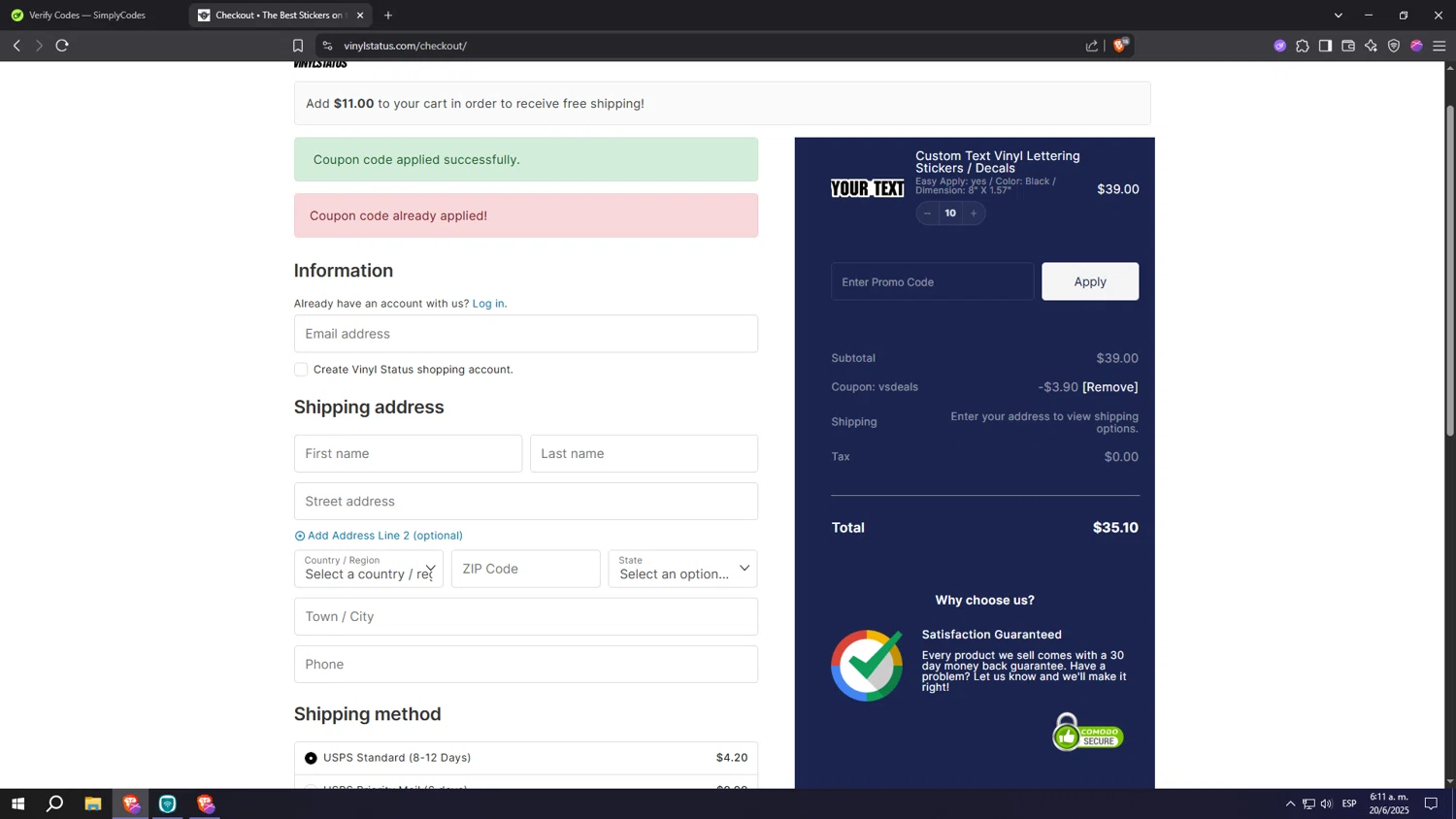1456x819 pixels.
Task: Bookmark this page with the bookmark icon
Action: click(298, 46)
